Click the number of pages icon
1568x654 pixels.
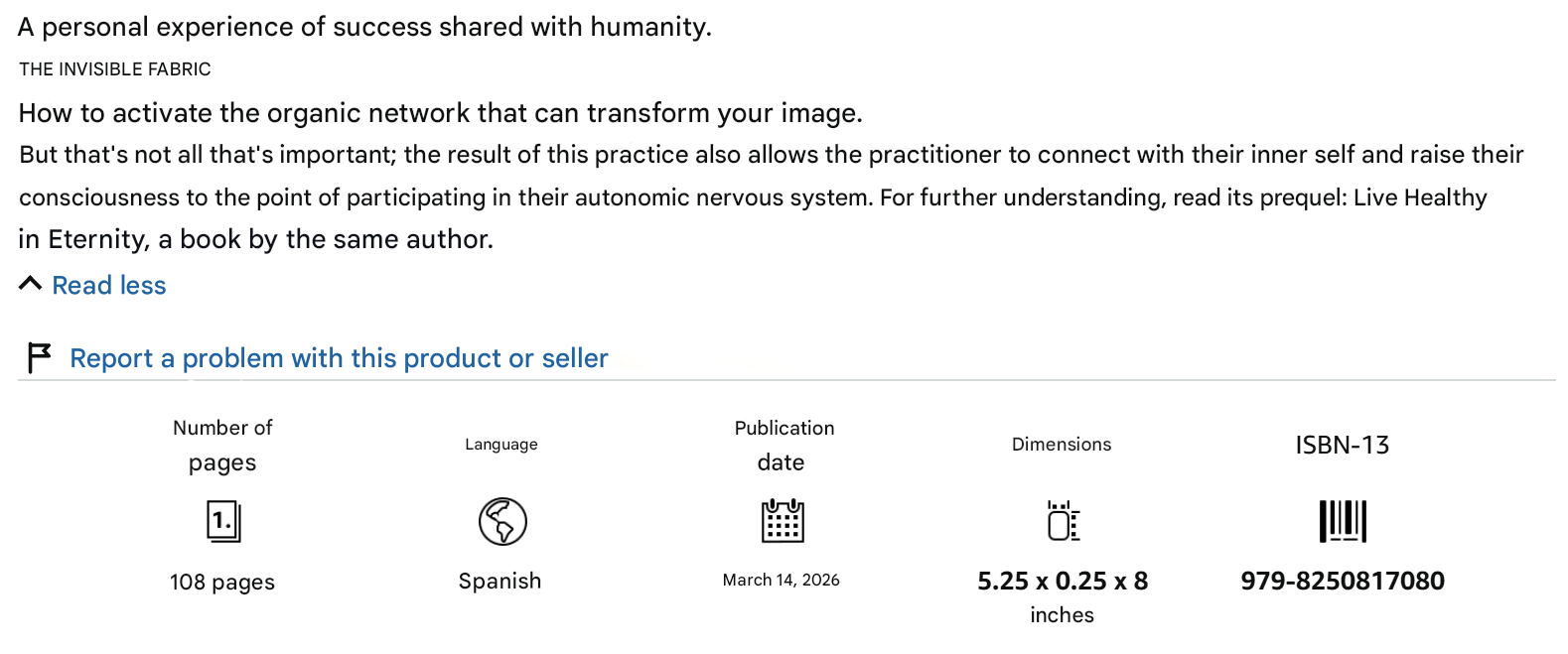coord(223,521)
